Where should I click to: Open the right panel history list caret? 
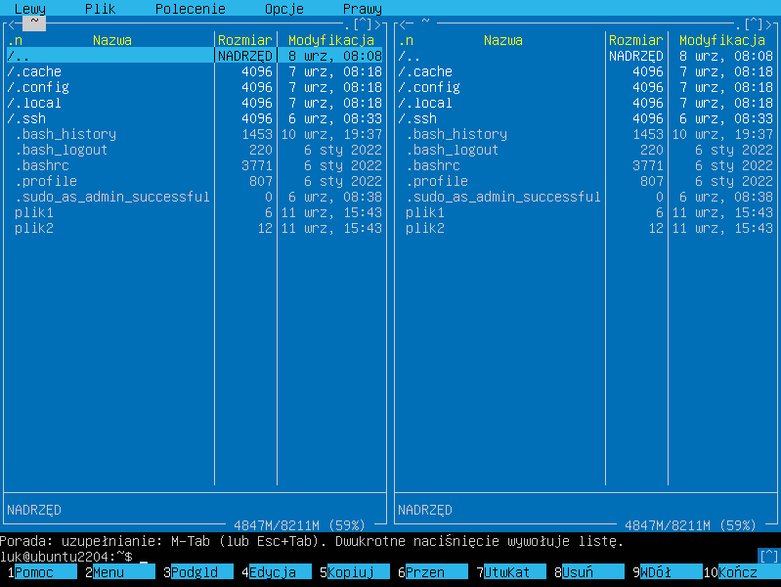coord(754,24)
